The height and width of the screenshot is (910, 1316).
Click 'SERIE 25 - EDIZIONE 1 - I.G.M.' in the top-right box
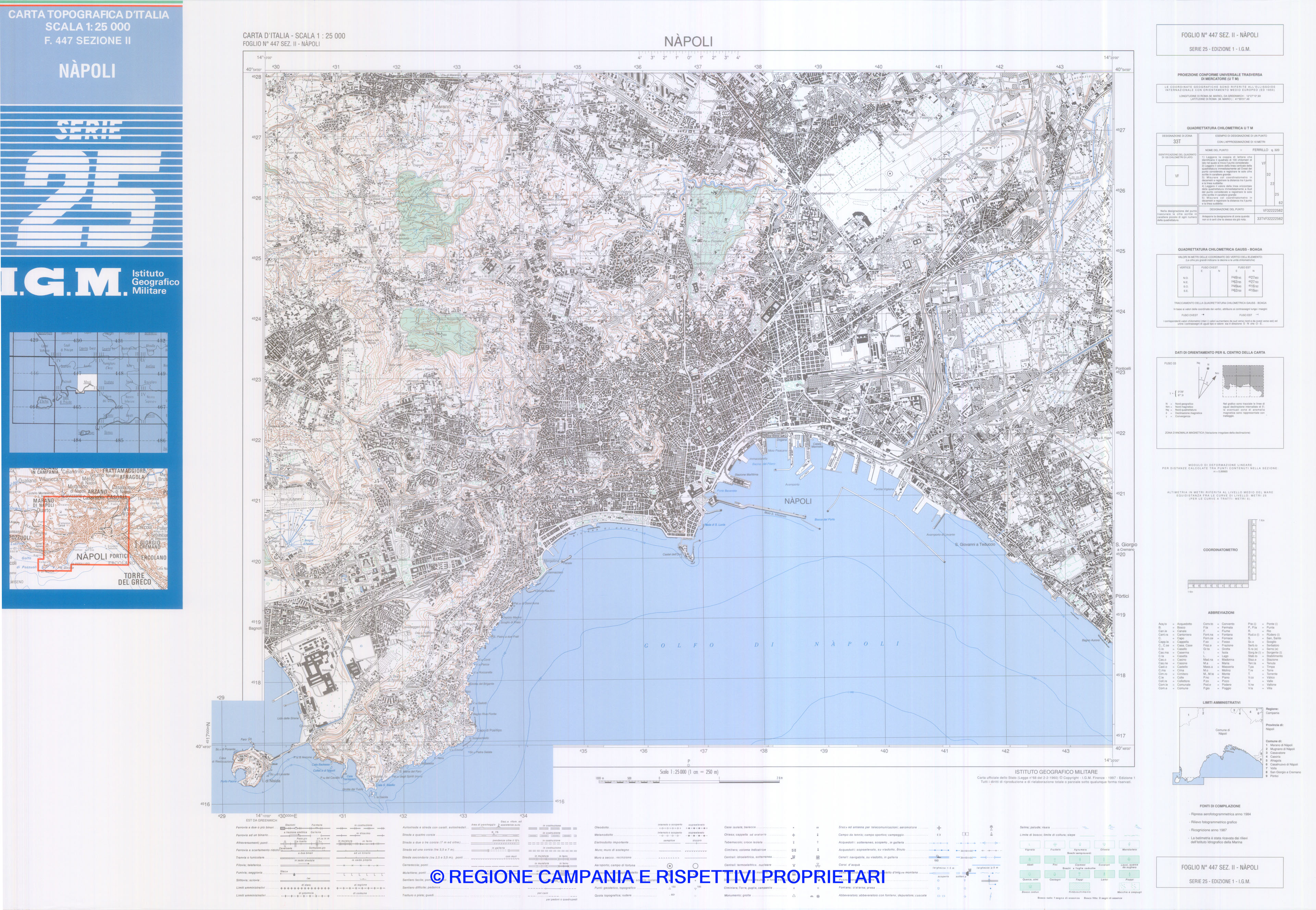click(1220, 49)
